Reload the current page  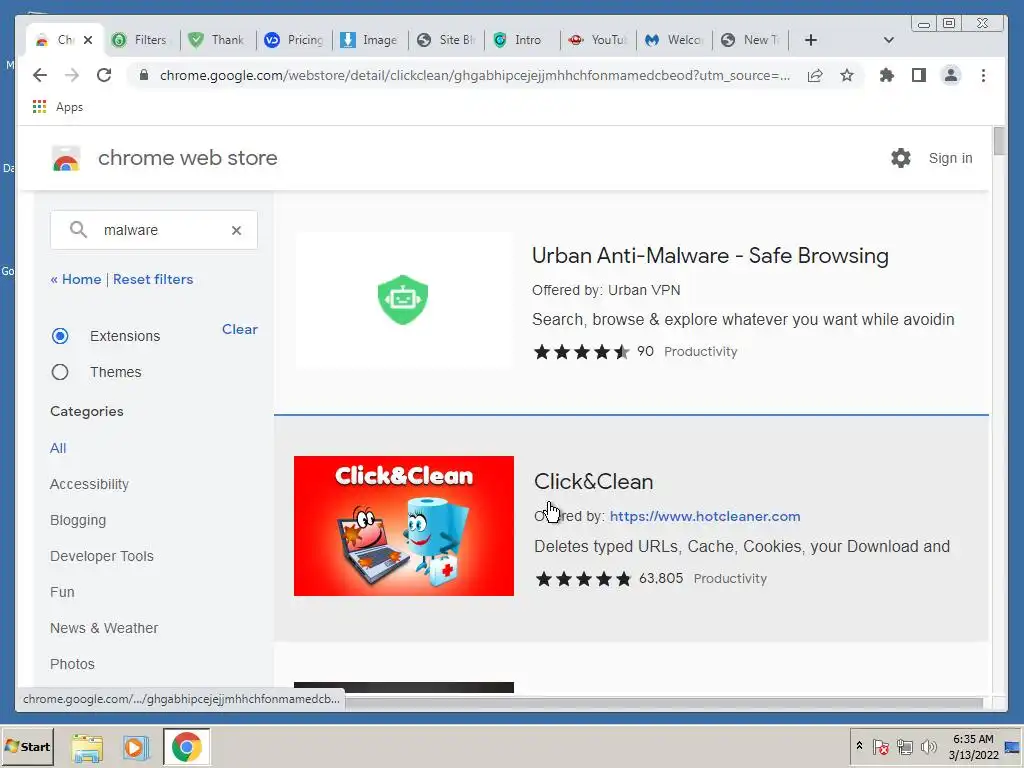click(x=104, y=75)
